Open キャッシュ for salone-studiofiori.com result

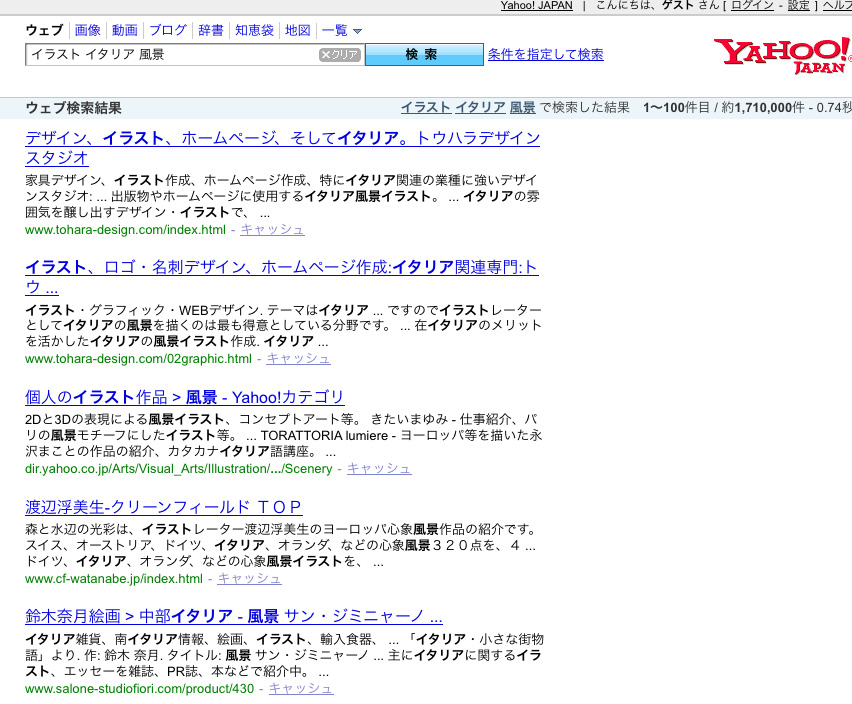pyautogui.click(x=301, y=688)
